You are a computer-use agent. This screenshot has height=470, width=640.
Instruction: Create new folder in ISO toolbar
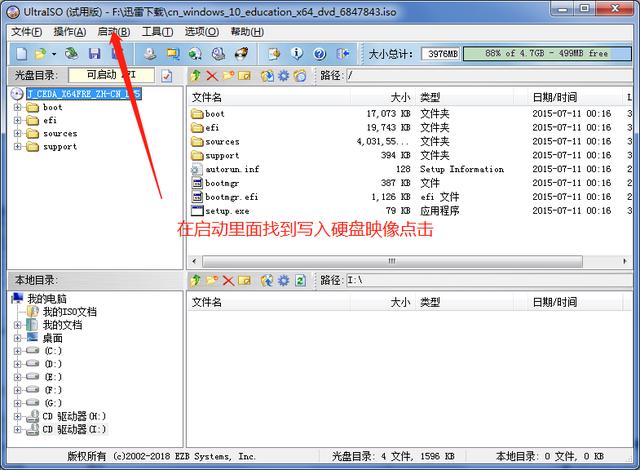pyautogui.click(x=228, y=75)
